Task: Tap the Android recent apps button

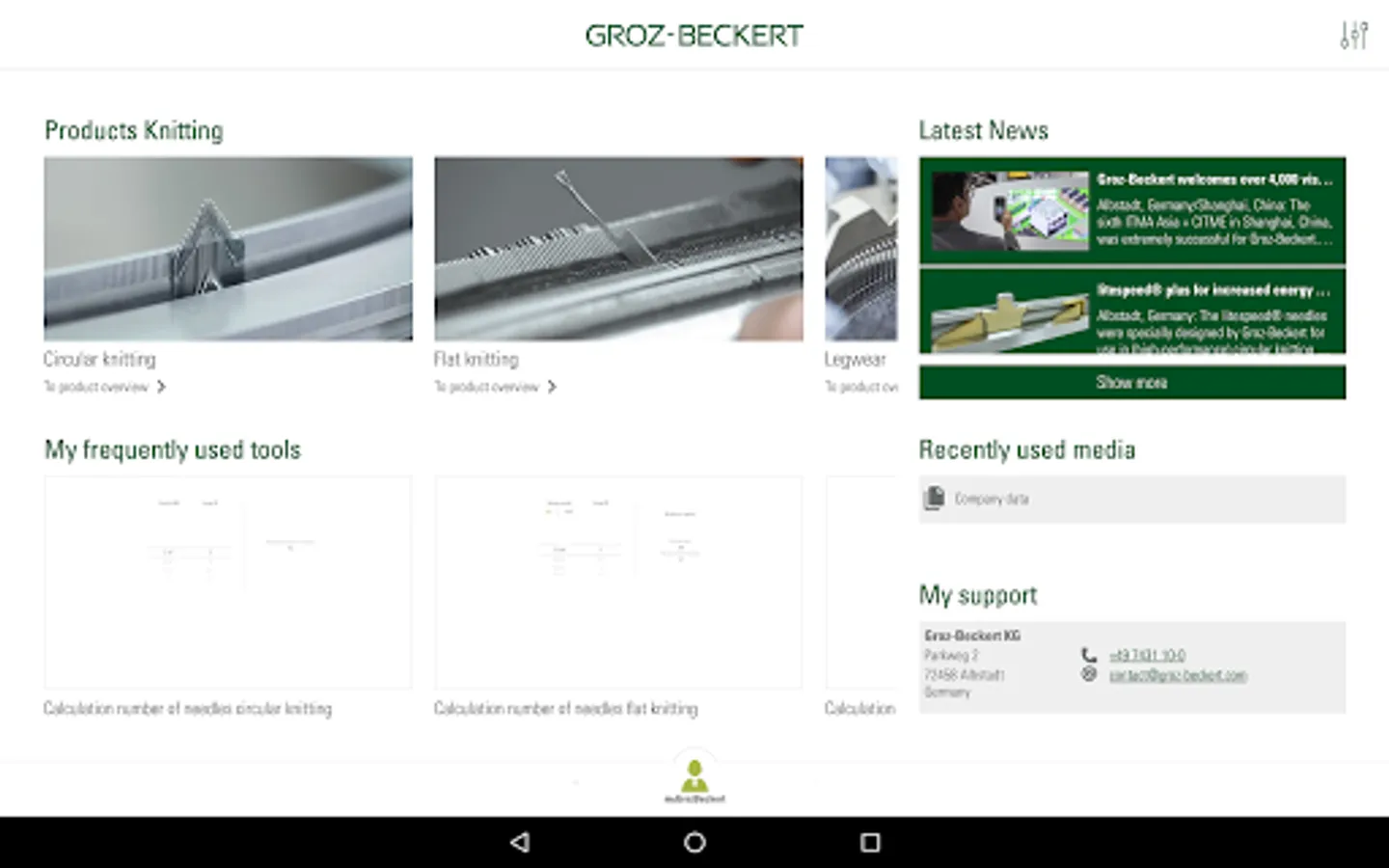Action: point(870,842)
